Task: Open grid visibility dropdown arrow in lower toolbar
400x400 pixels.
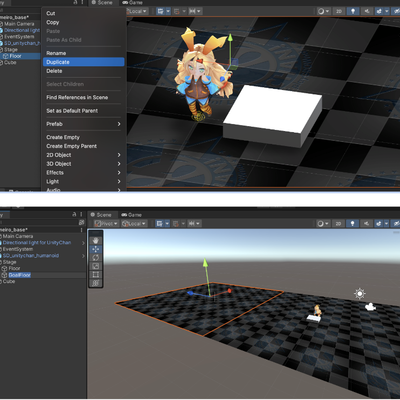Action: tap(167, 223)
